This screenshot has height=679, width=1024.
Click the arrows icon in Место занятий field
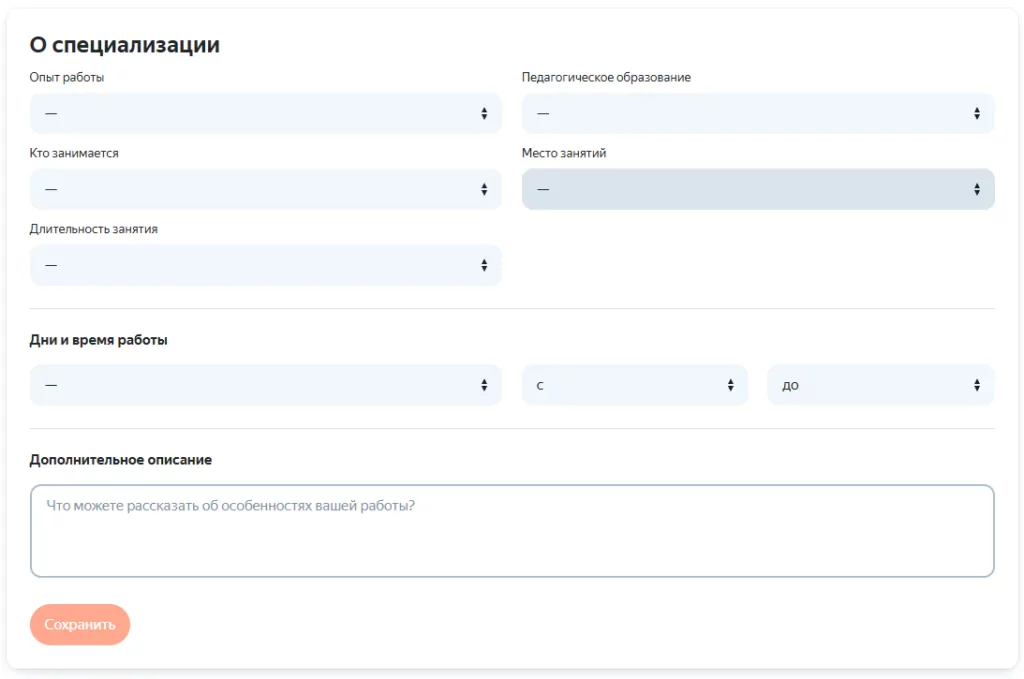point(977,189)
